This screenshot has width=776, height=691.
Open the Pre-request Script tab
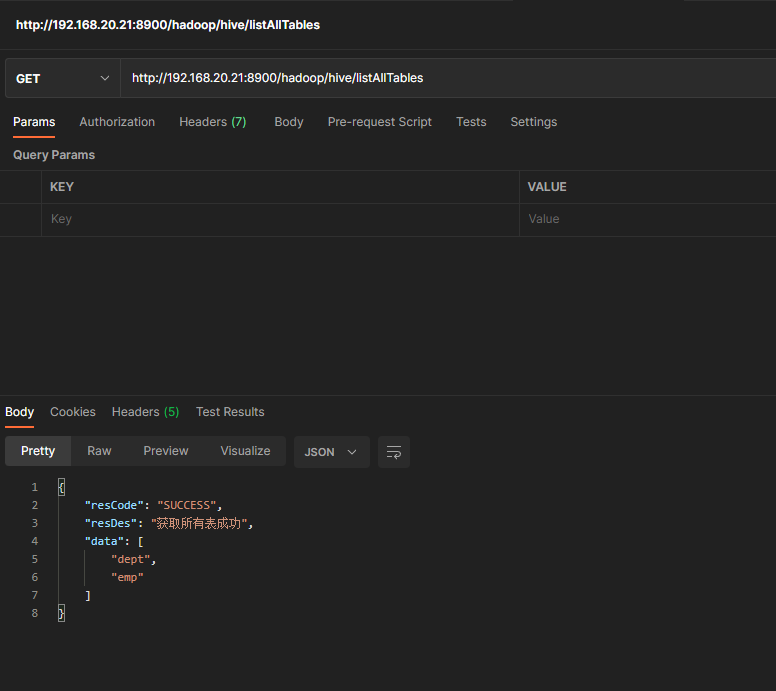point(380,122)
